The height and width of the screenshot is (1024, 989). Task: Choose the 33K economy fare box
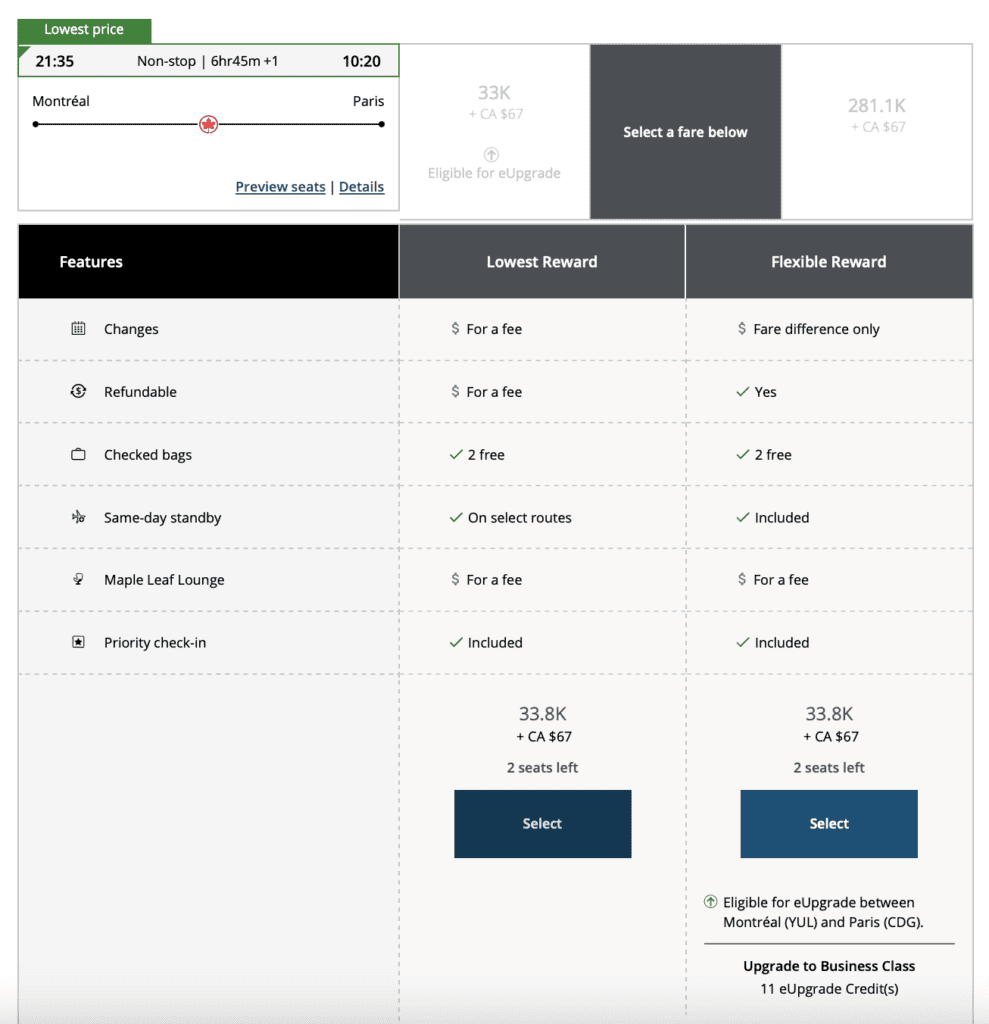[x=494, y=130]
